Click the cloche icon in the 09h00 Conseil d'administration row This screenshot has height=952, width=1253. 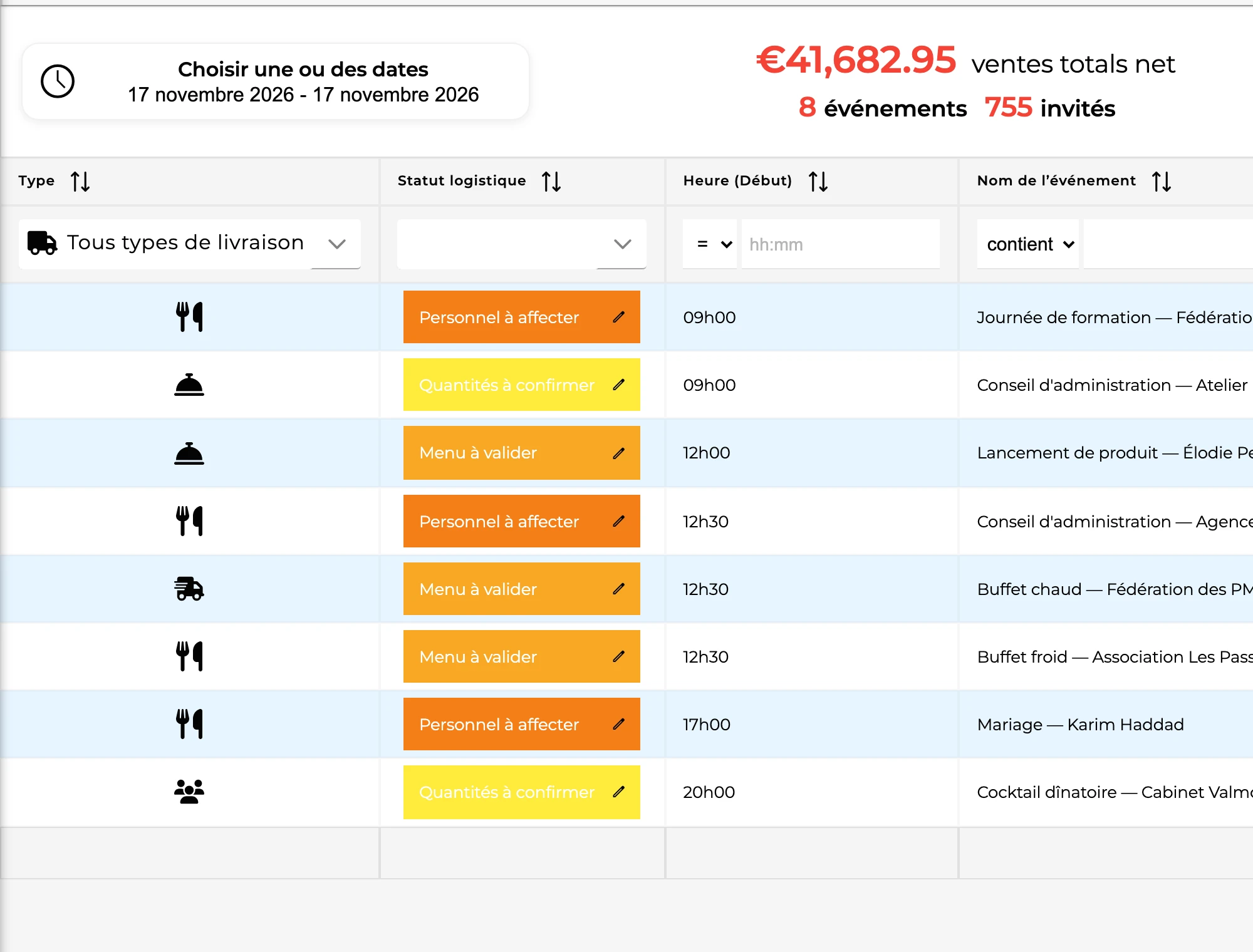(189, 385)
